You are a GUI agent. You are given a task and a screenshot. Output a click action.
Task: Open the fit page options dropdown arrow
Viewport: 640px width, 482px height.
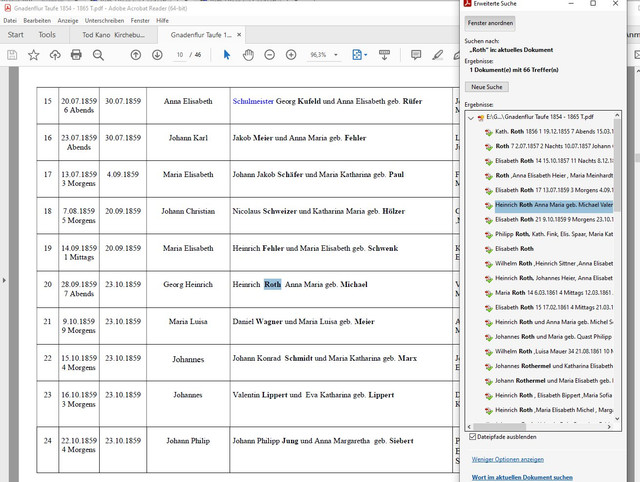click(365, 55)
